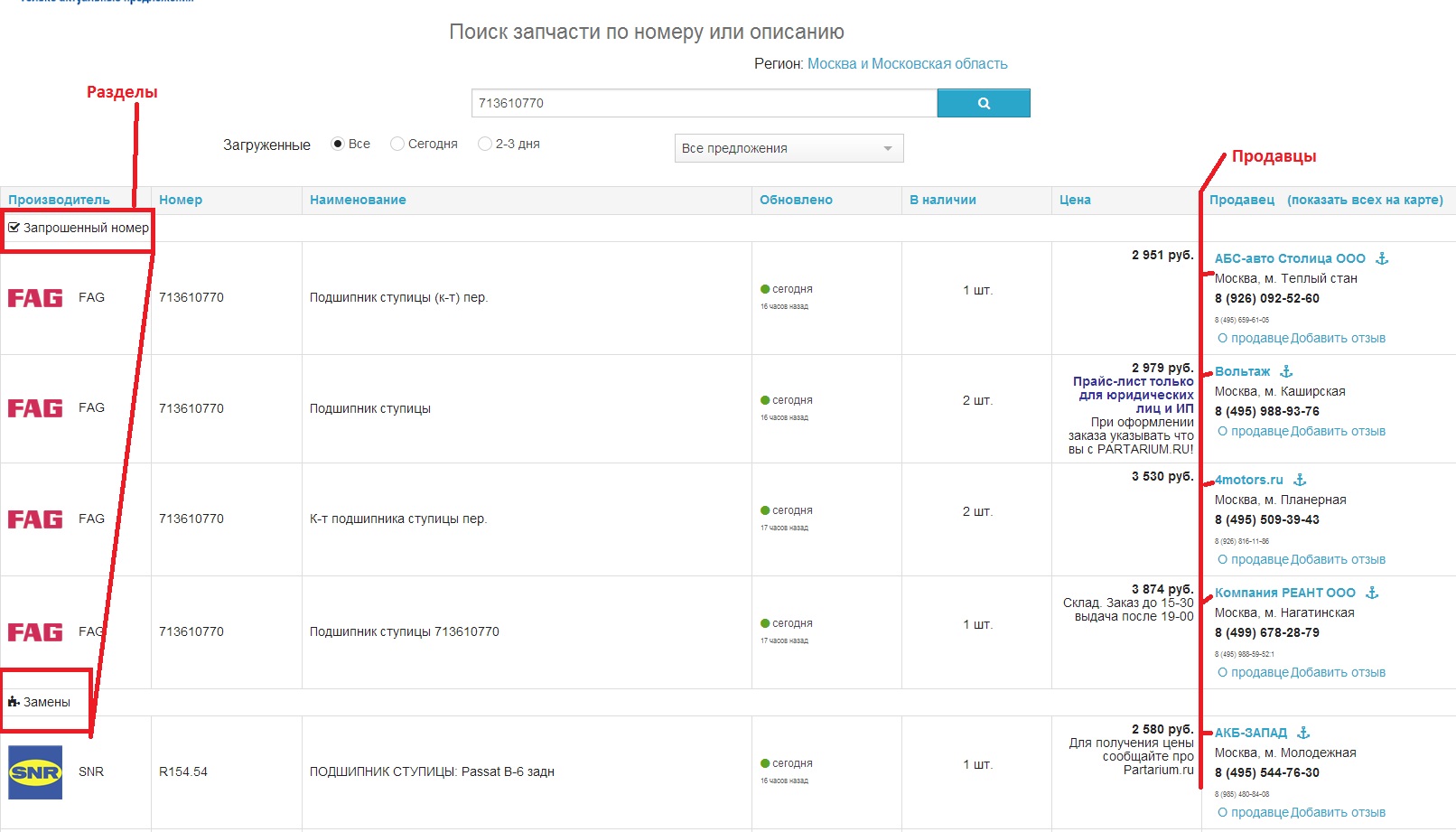
Task: Click Добавить отзыв for АКБ-ЗАПАД
Action: (x=1338, y=812)
